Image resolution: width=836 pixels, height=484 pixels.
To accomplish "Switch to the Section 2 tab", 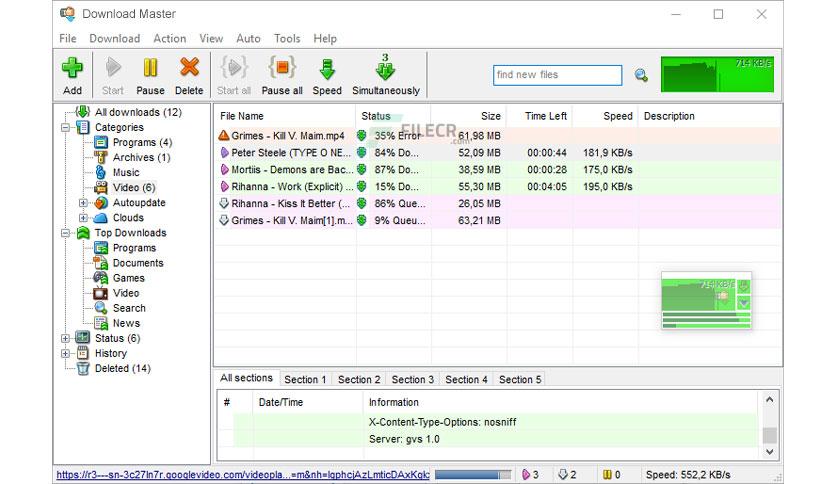I will tap(359, 380).
